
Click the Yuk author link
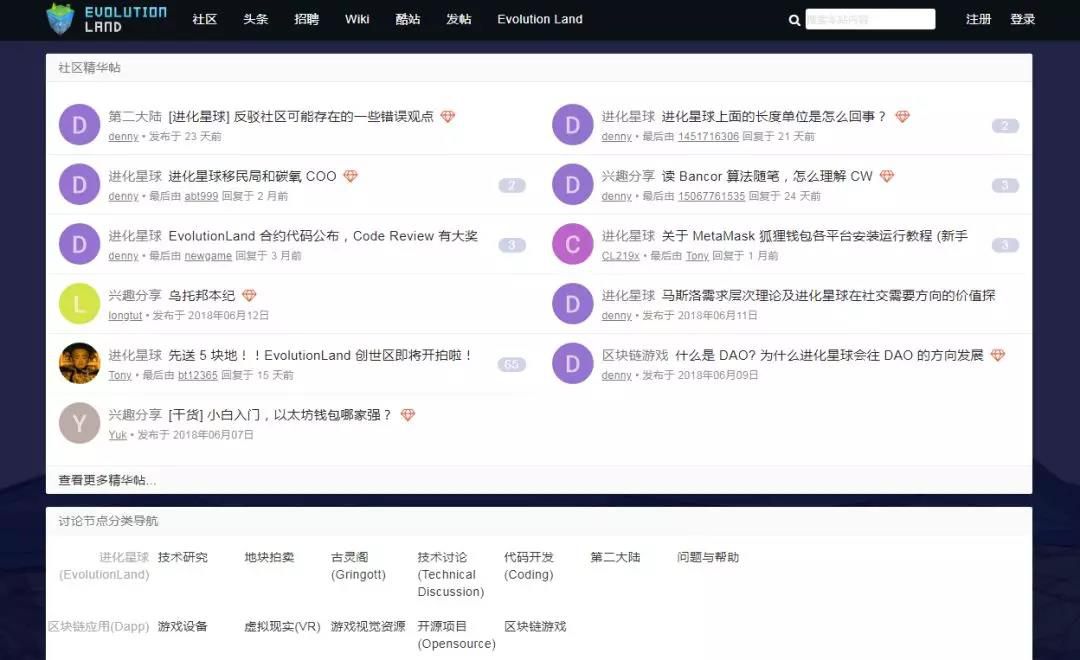click(x=117, y=435)
